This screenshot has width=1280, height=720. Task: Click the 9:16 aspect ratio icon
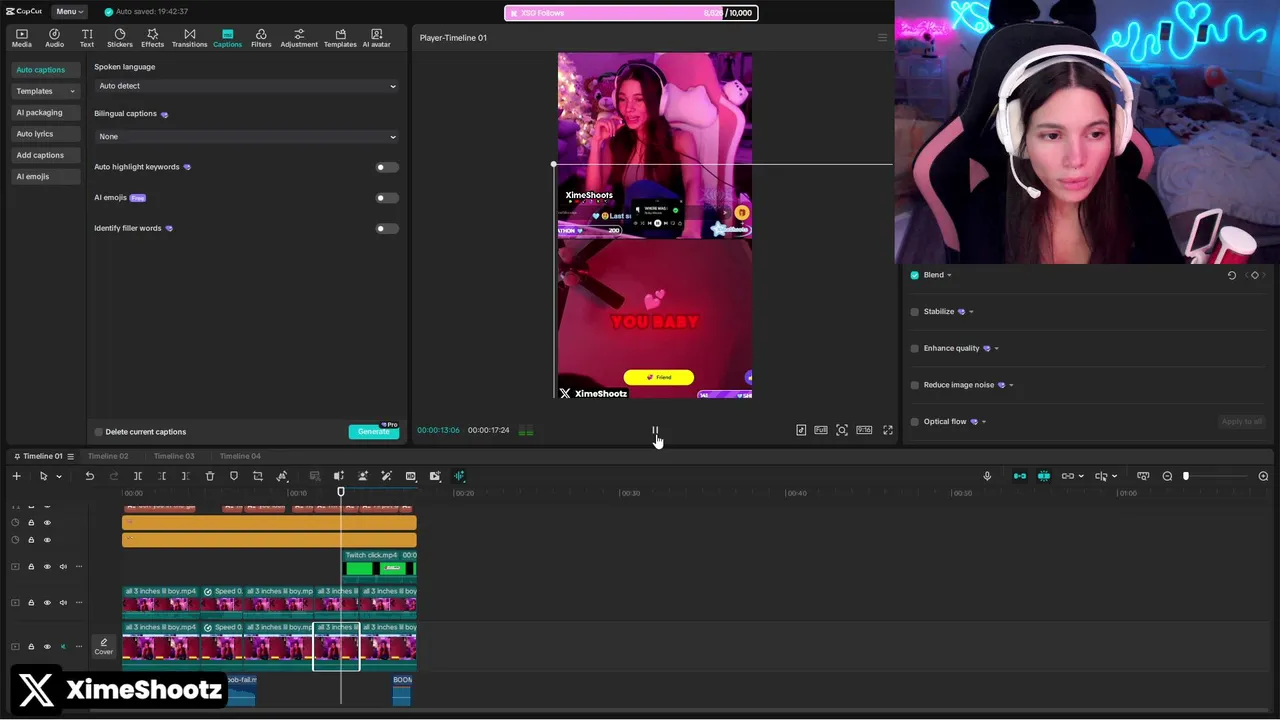pos(864,430)
